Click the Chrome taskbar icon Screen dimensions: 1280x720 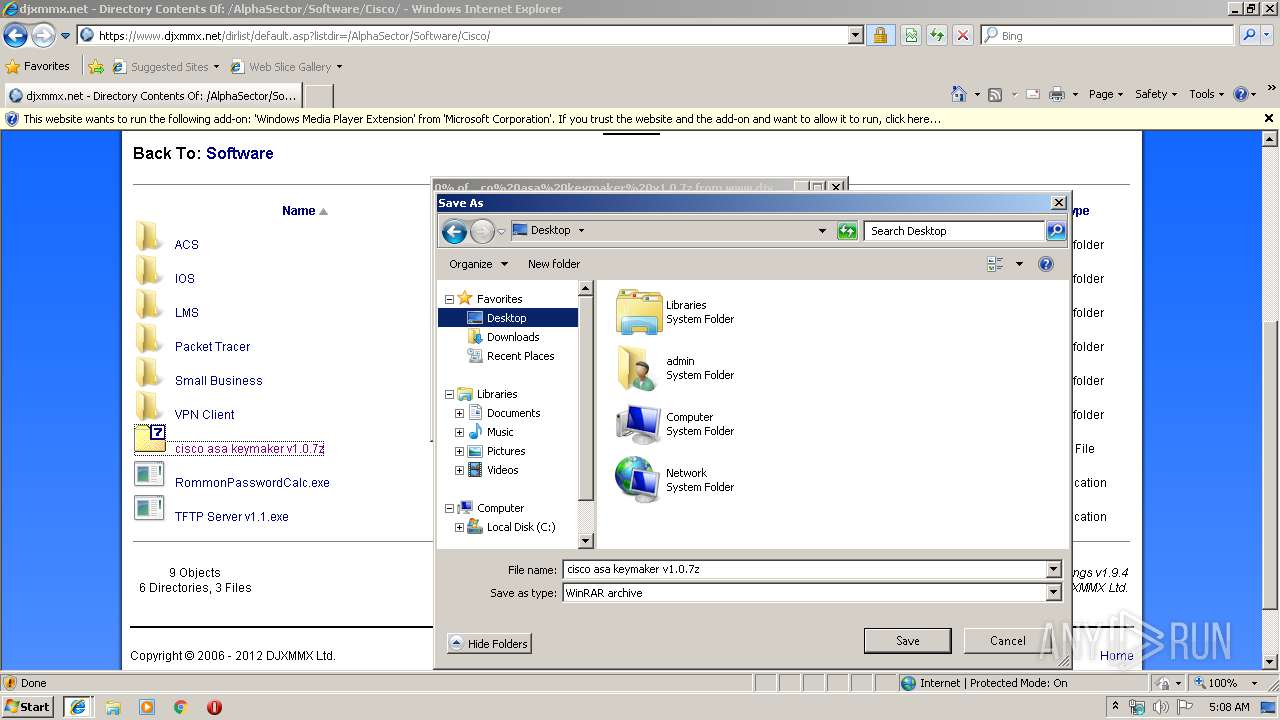click(x=181, y=707)
